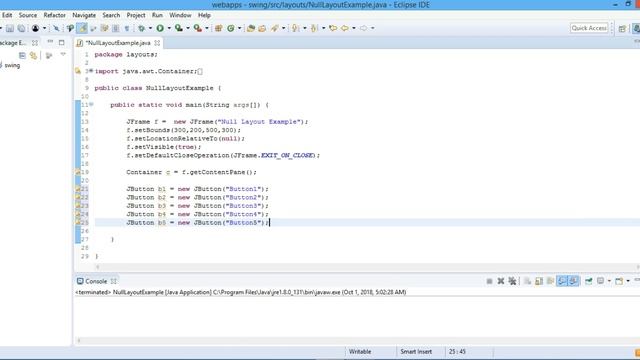The image size is (640, 360).
Task: Open the External Tools dropdown arrow
Action: tap(207, 28)
